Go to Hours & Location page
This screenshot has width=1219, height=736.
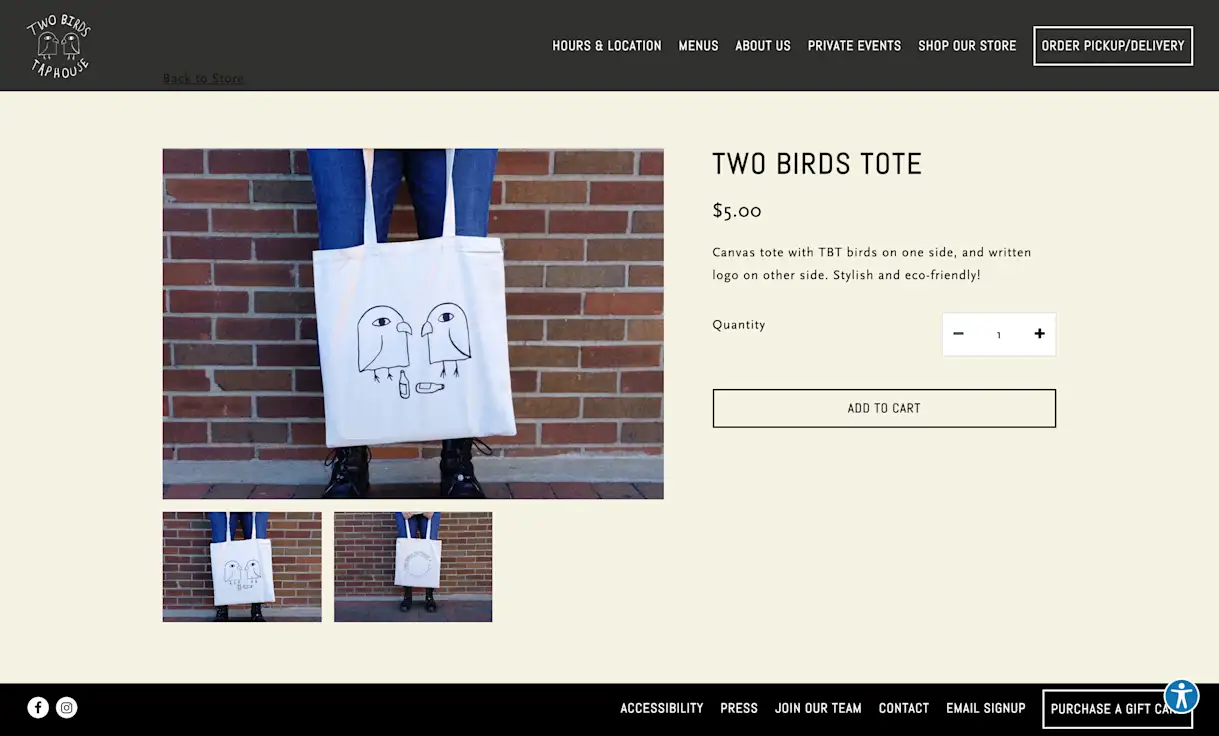(607, 46)
